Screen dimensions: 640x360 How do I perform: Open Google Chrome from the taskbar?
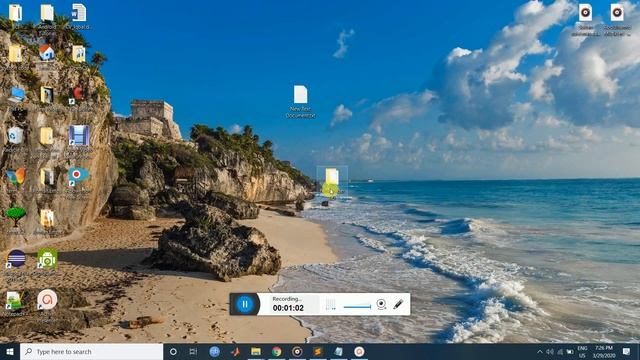point(277,351)
